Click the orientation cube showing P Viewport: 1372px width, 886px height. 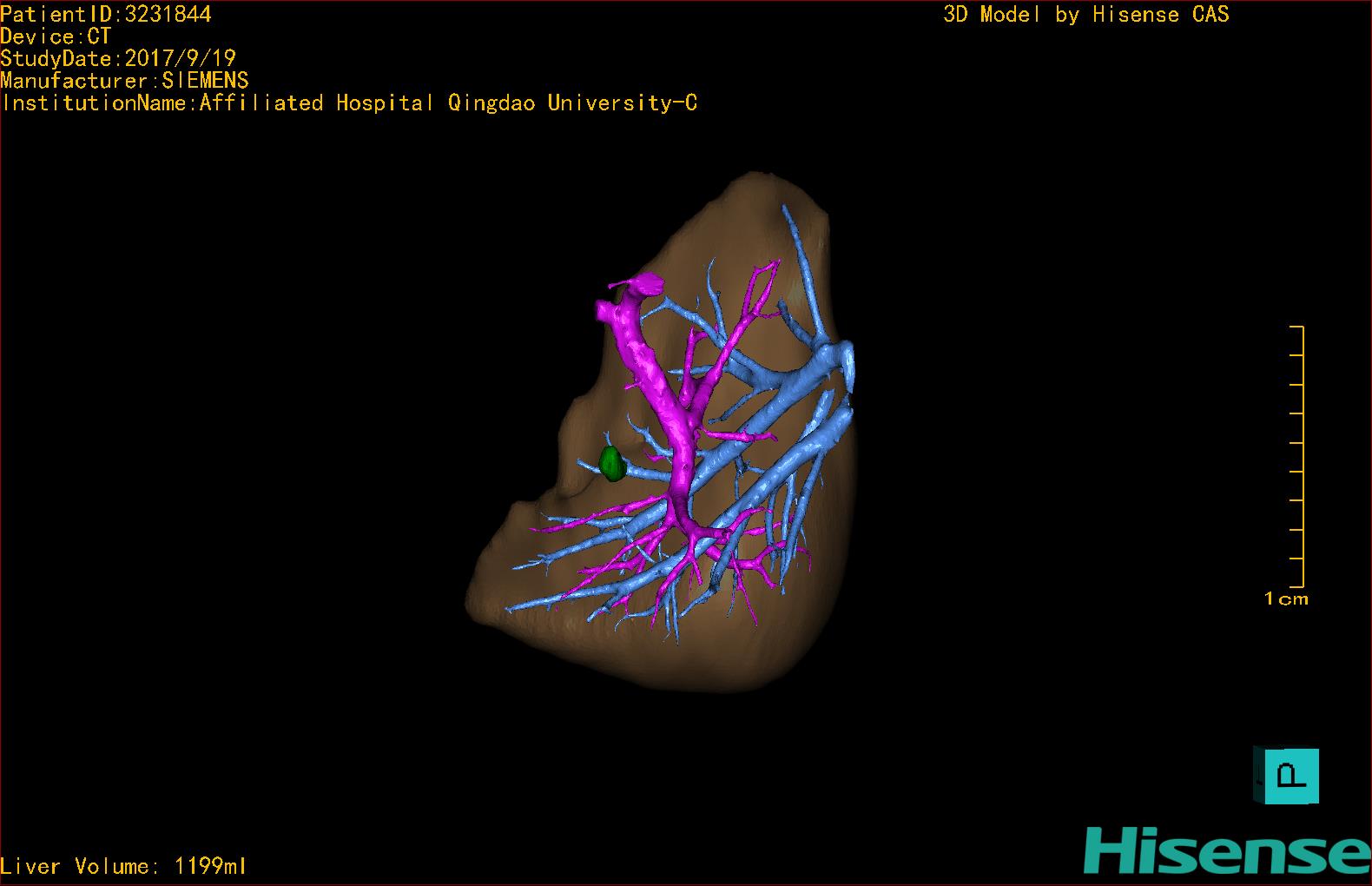1286,775
